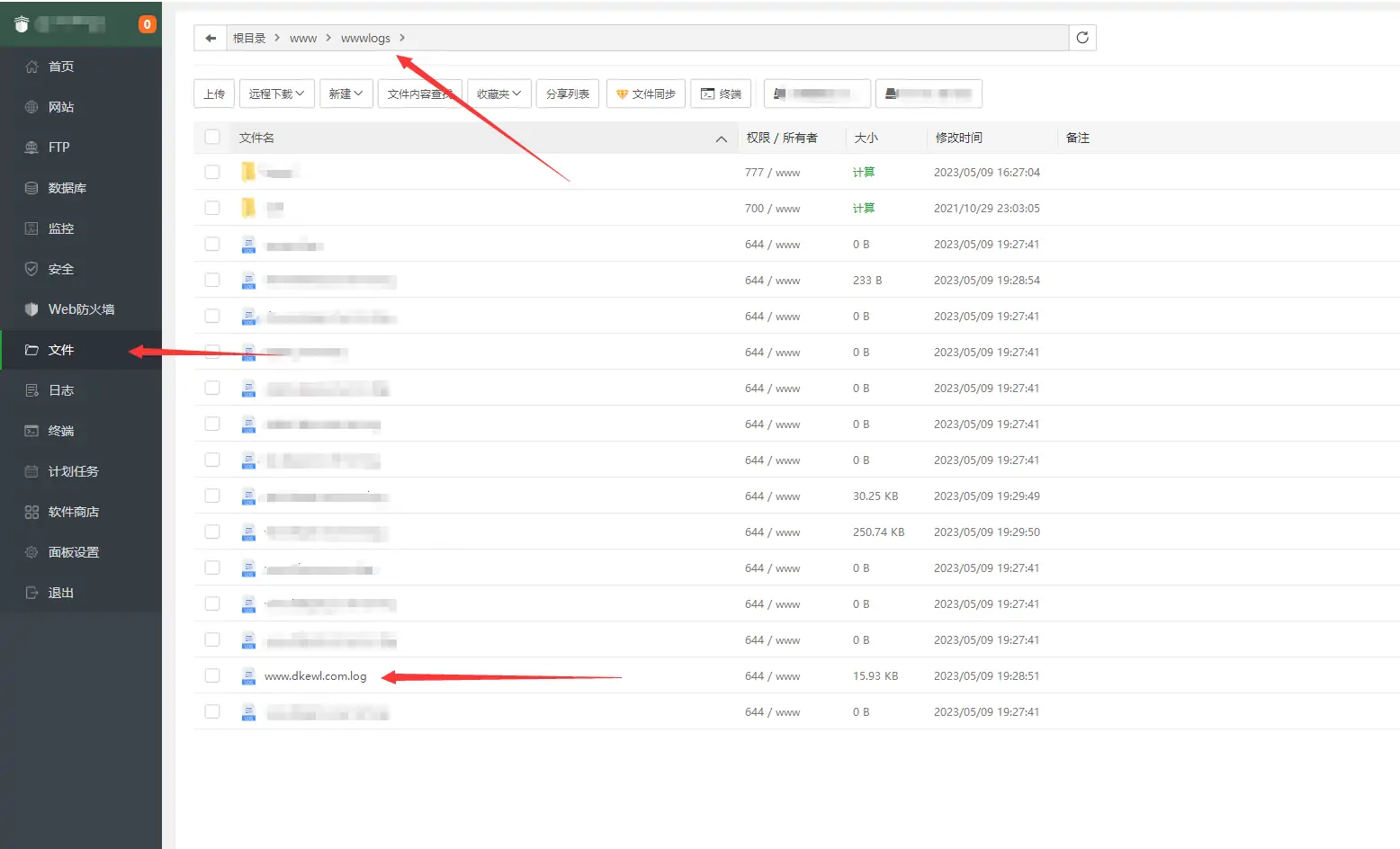The height and width of the screenshot is (849, 1400).
Task: Open the 计划任务 calendar icon
Action: [x=31, y=471]
